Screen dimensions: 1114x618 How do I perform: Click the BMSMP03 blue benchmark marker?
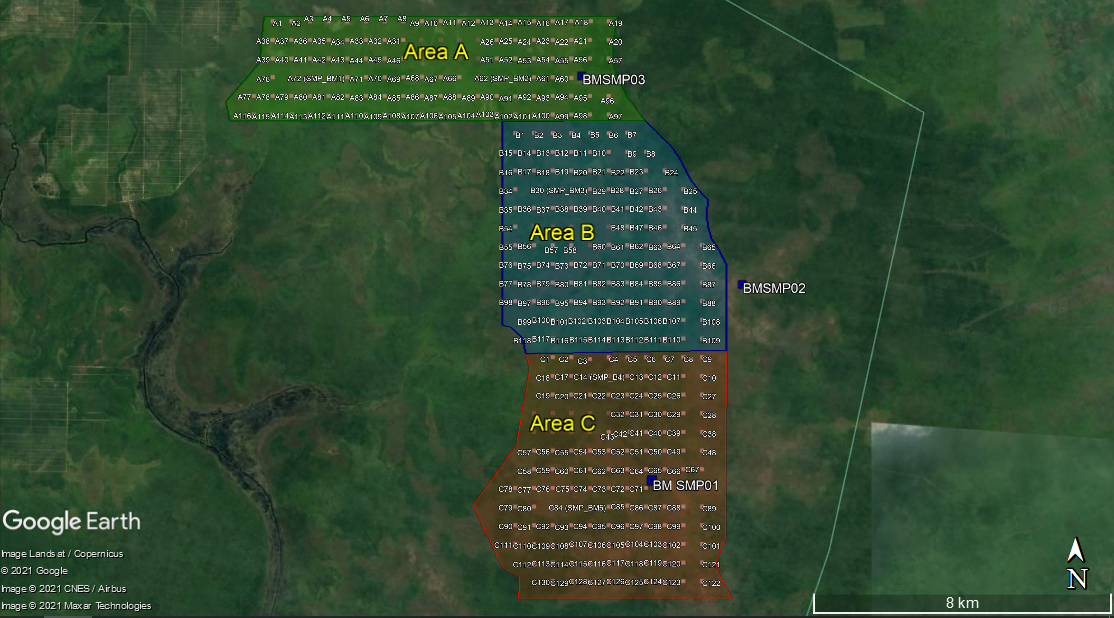pyautogui.click(x=582, y=78)
